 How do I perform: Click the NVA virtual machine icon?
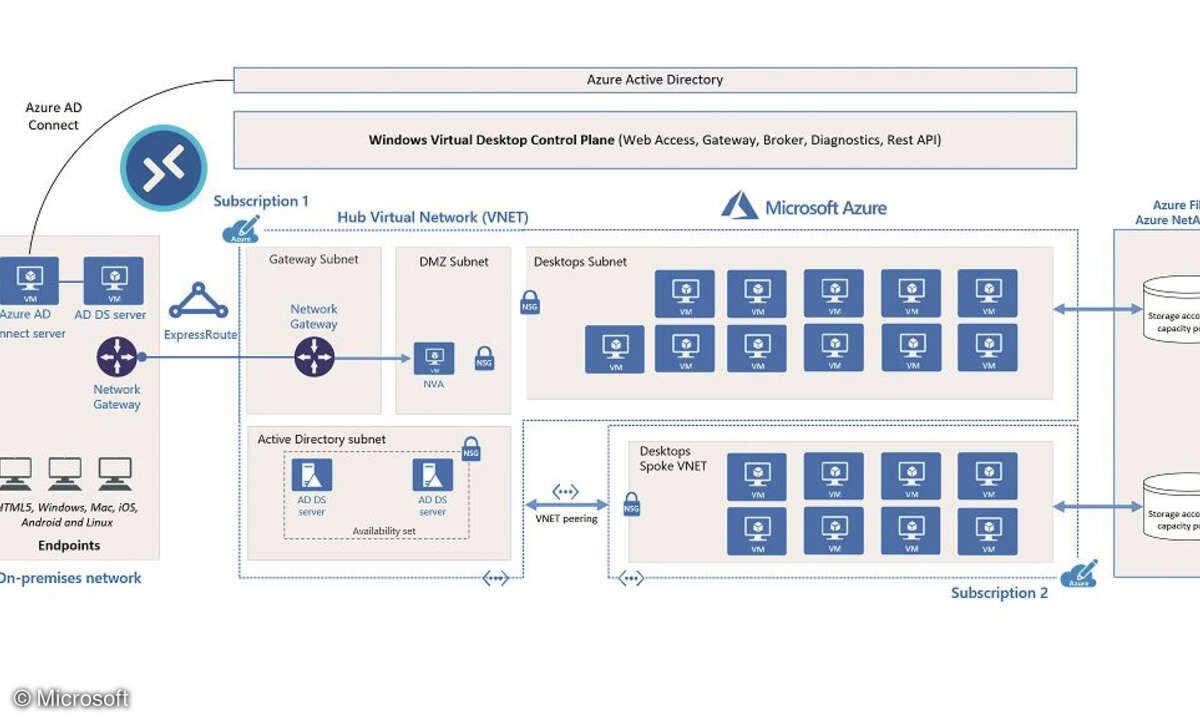pos(434,358)
